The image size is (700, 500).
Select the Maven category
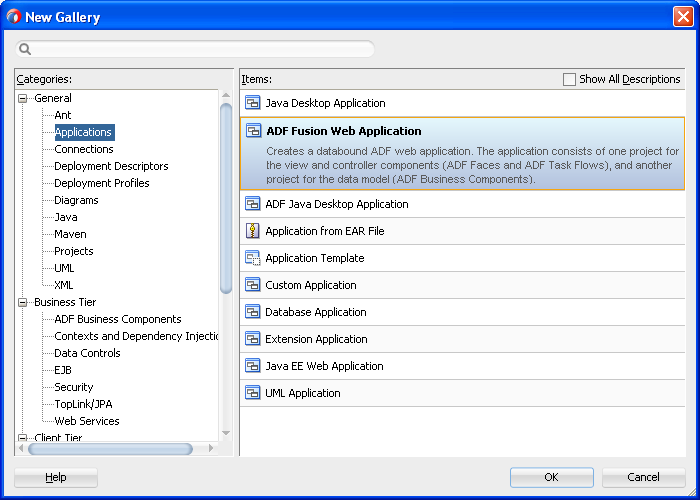click(71, 234)
